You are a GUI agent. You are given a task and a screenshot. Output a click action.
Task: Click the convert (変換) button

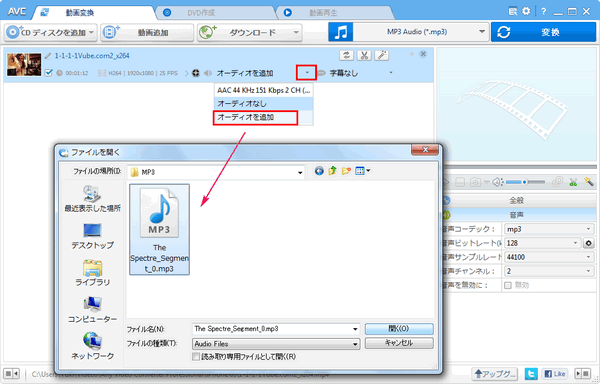[x=543, y=32]
